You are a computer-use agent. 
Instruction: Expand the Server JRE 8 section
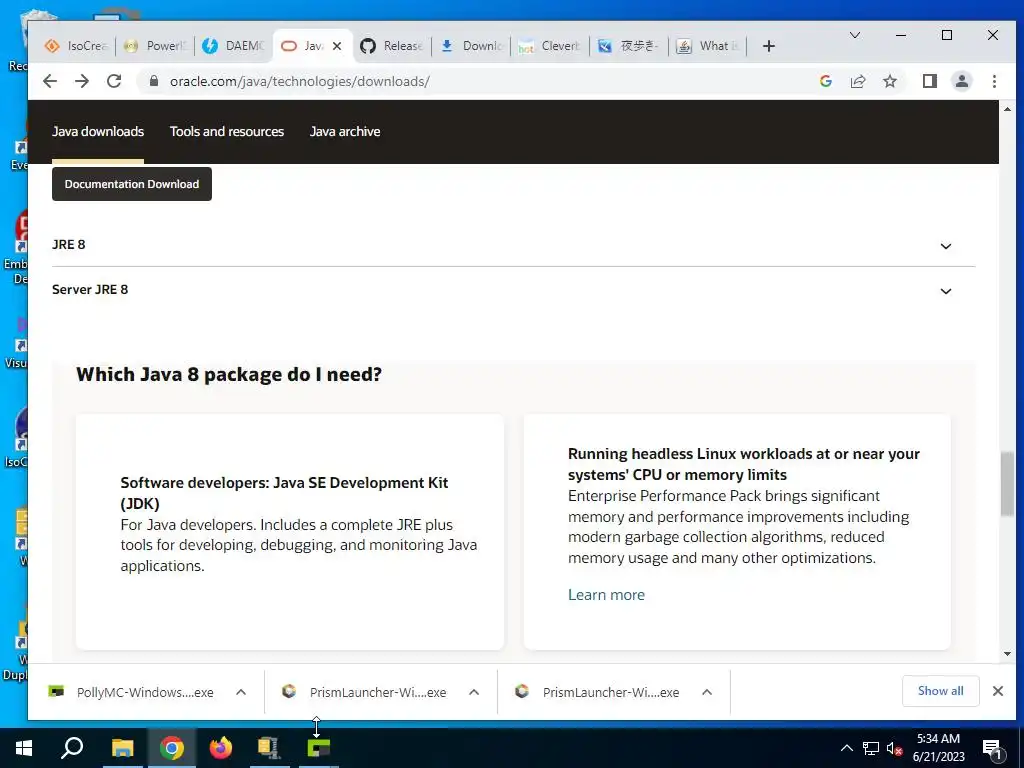tap(513, 290)
